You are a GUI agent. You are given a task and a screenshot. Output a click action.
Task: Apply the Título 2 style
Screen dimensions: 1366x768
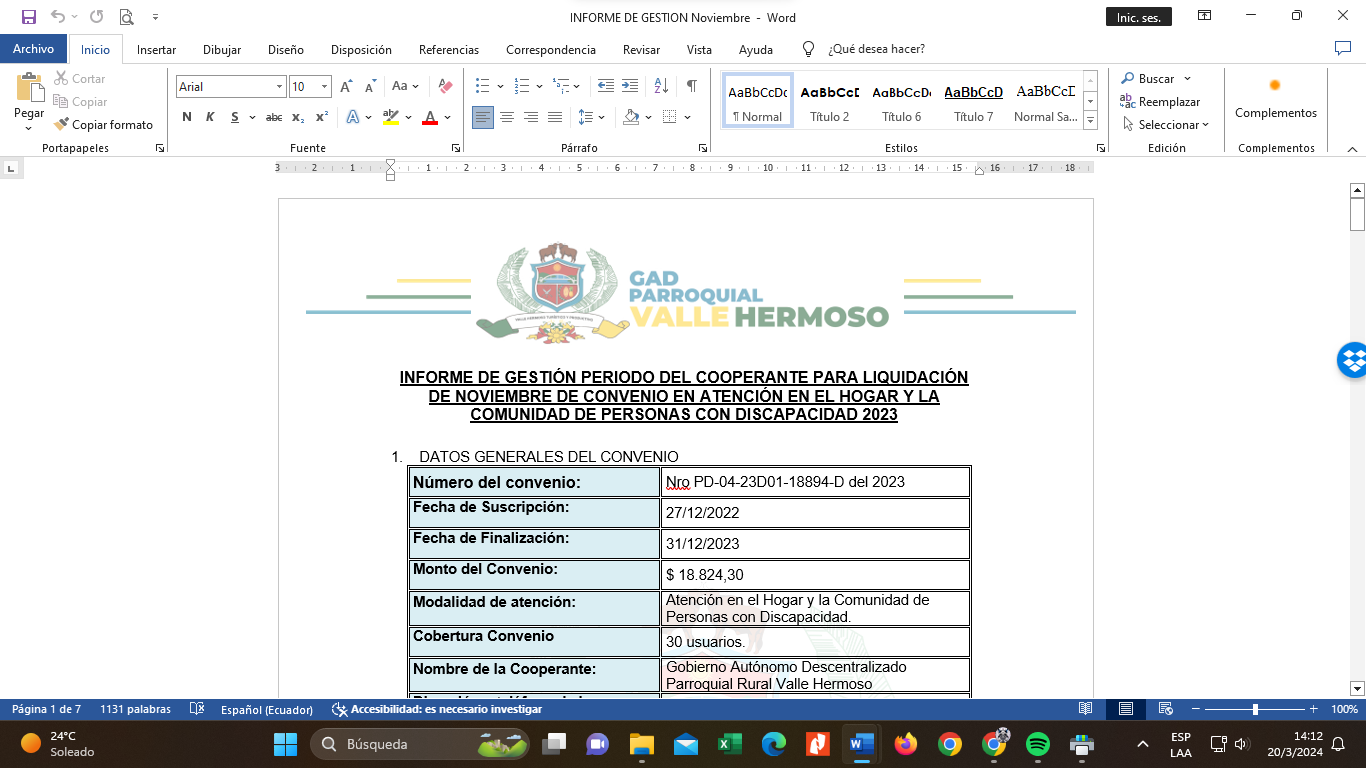pyautogui.click(x=829, y=102)
